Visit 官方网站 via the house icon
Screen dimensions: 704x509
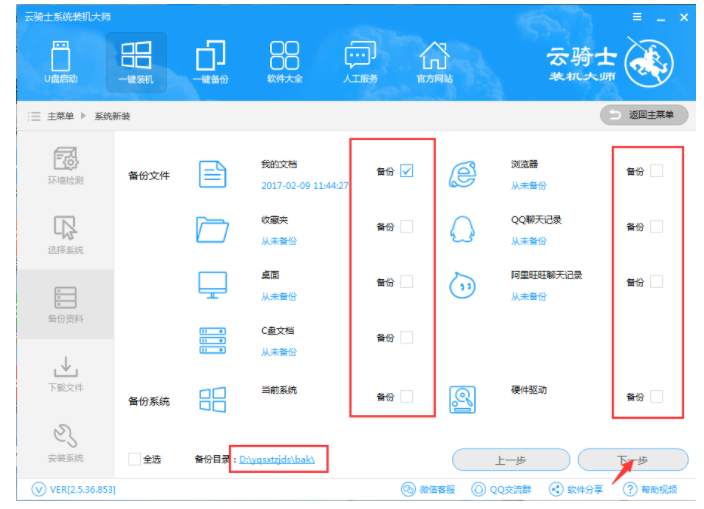pyautogui.click(x=434, y=62)
